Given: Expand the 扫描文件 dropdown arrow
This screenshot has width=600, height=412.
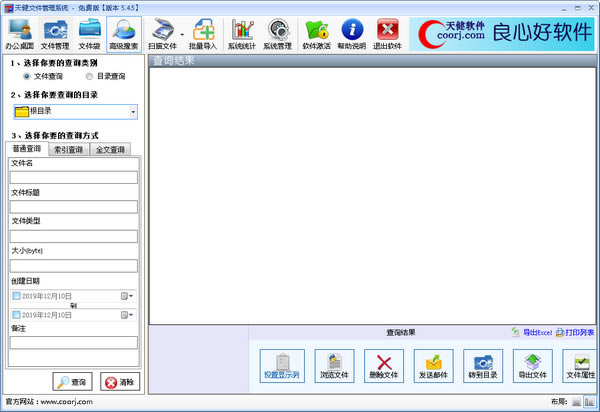Looking at the screenshot, I should pyautogui.click(x=182, y=34).
